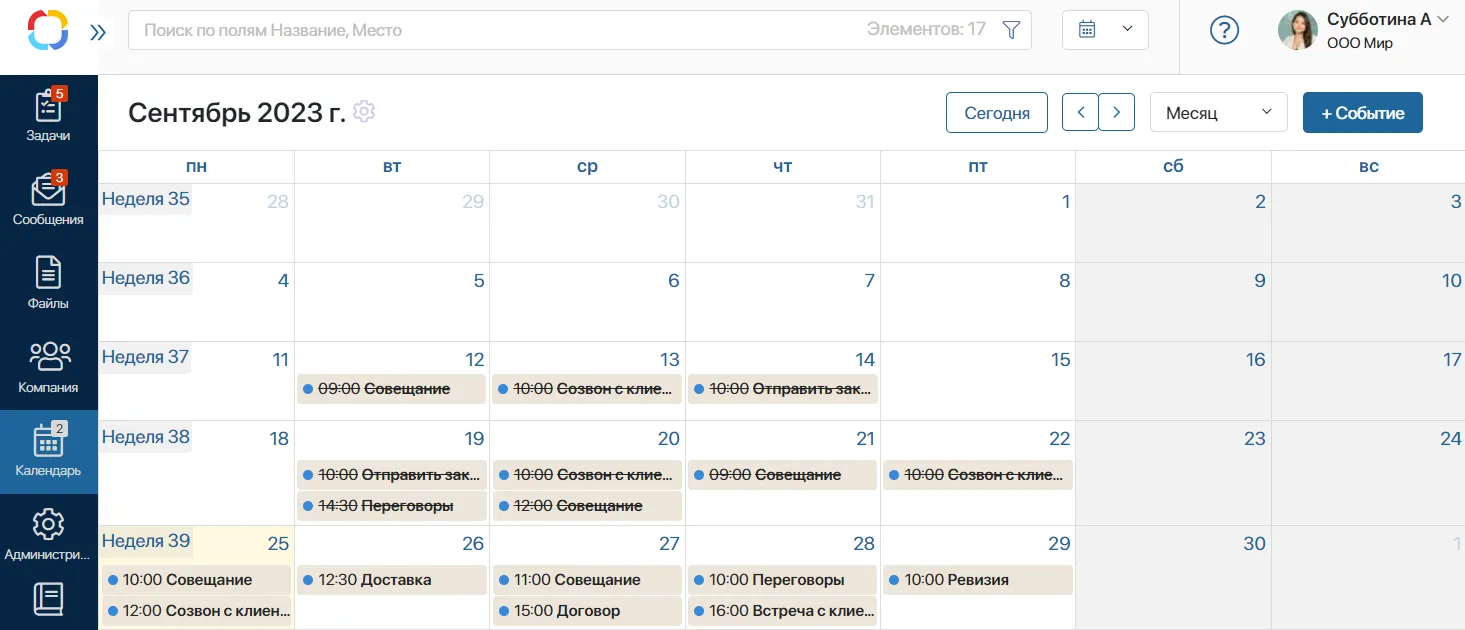
Task: Open the help question mark icon
Action: pyautogui.click(x=1224, y=30)
